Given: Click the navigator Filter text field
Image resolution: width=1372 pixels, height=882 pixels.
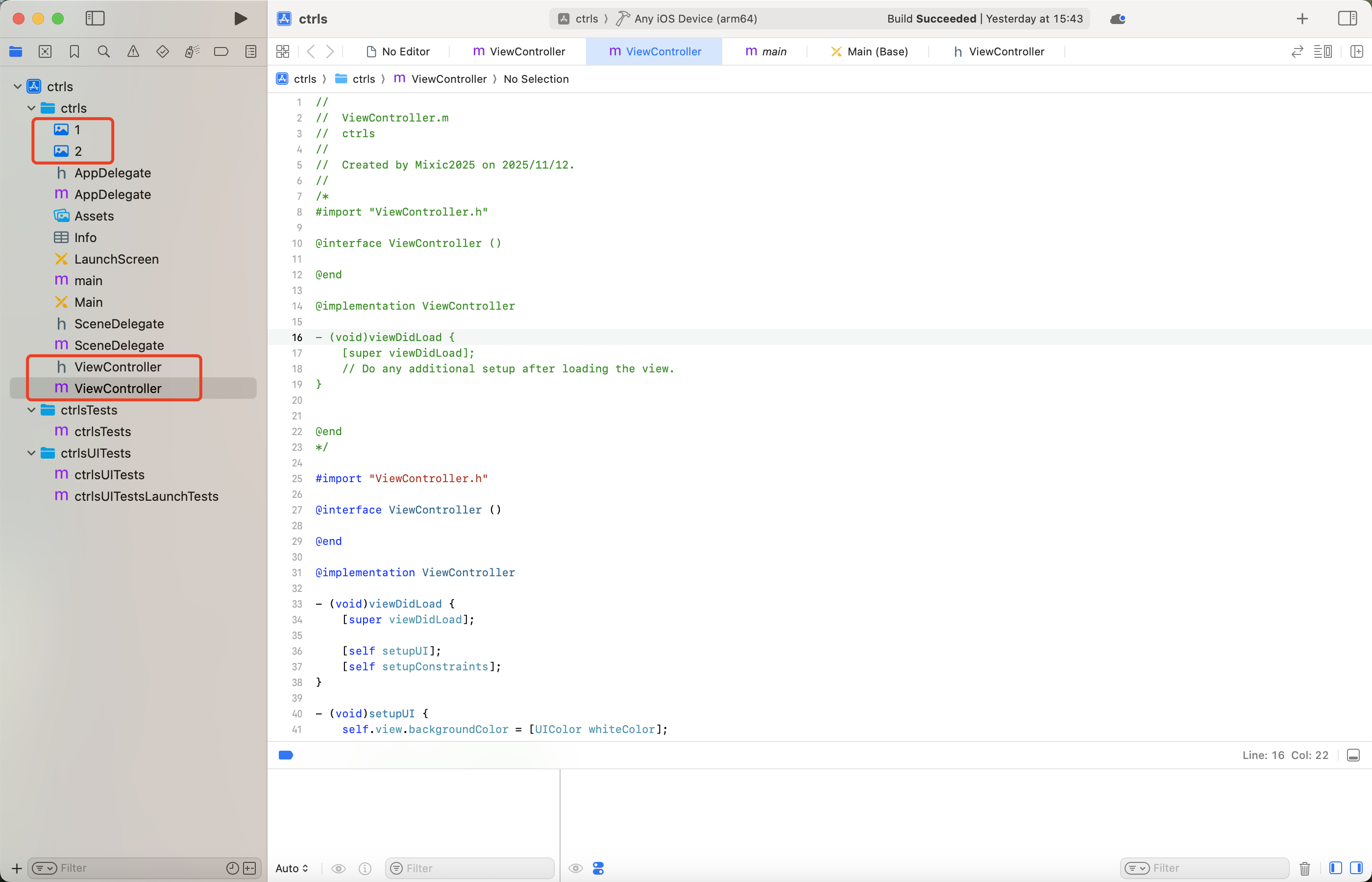Looking at the screenshot, I should 137,868.
